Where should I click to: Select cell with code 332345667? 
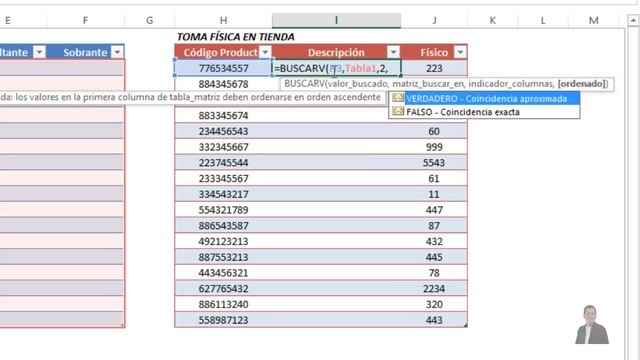pos(223,147)
